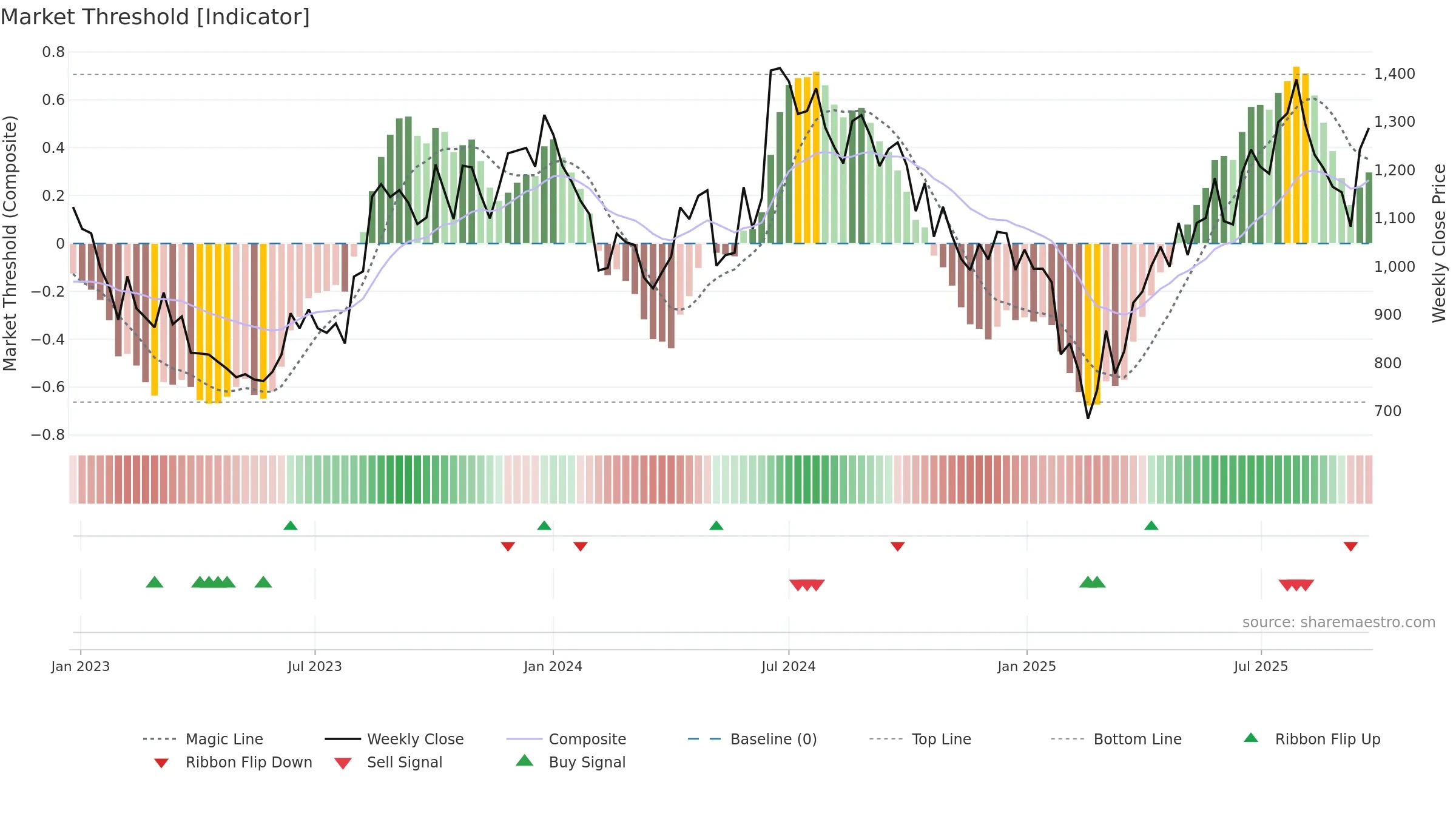This screenshot has width=1456, height=819.
Task: Click the Market Threshold [Indicator] title
Action: [155, 17]
